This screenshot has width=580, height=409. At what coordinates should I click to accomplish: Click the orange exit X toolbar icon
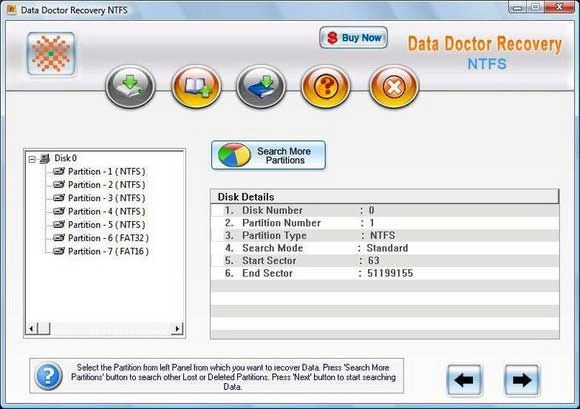click(x=394, y=87)
